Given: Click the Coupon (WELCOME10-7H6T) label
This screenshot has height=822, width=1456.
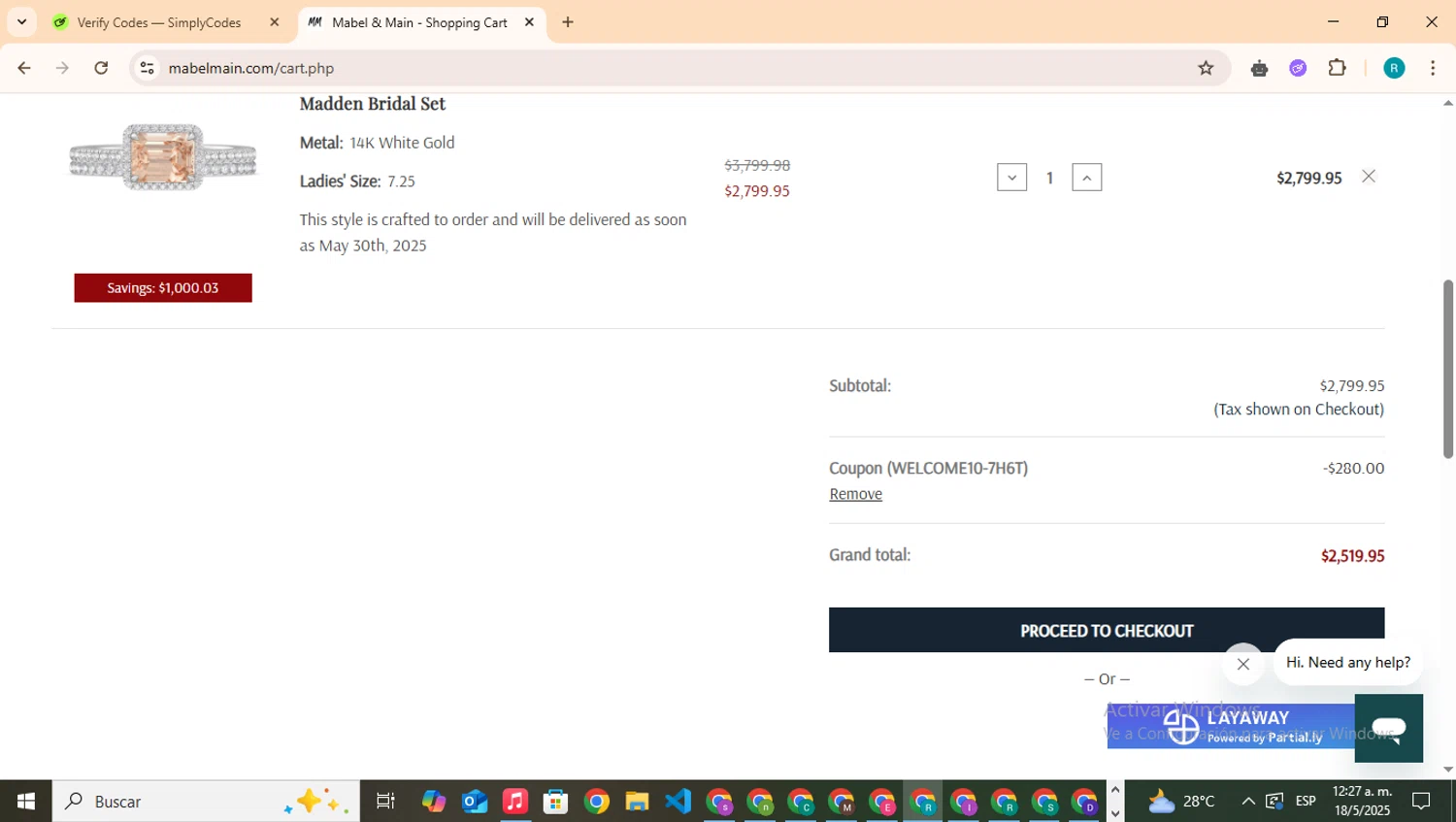Looking at the screenshot, I should (x=928, y=468).
